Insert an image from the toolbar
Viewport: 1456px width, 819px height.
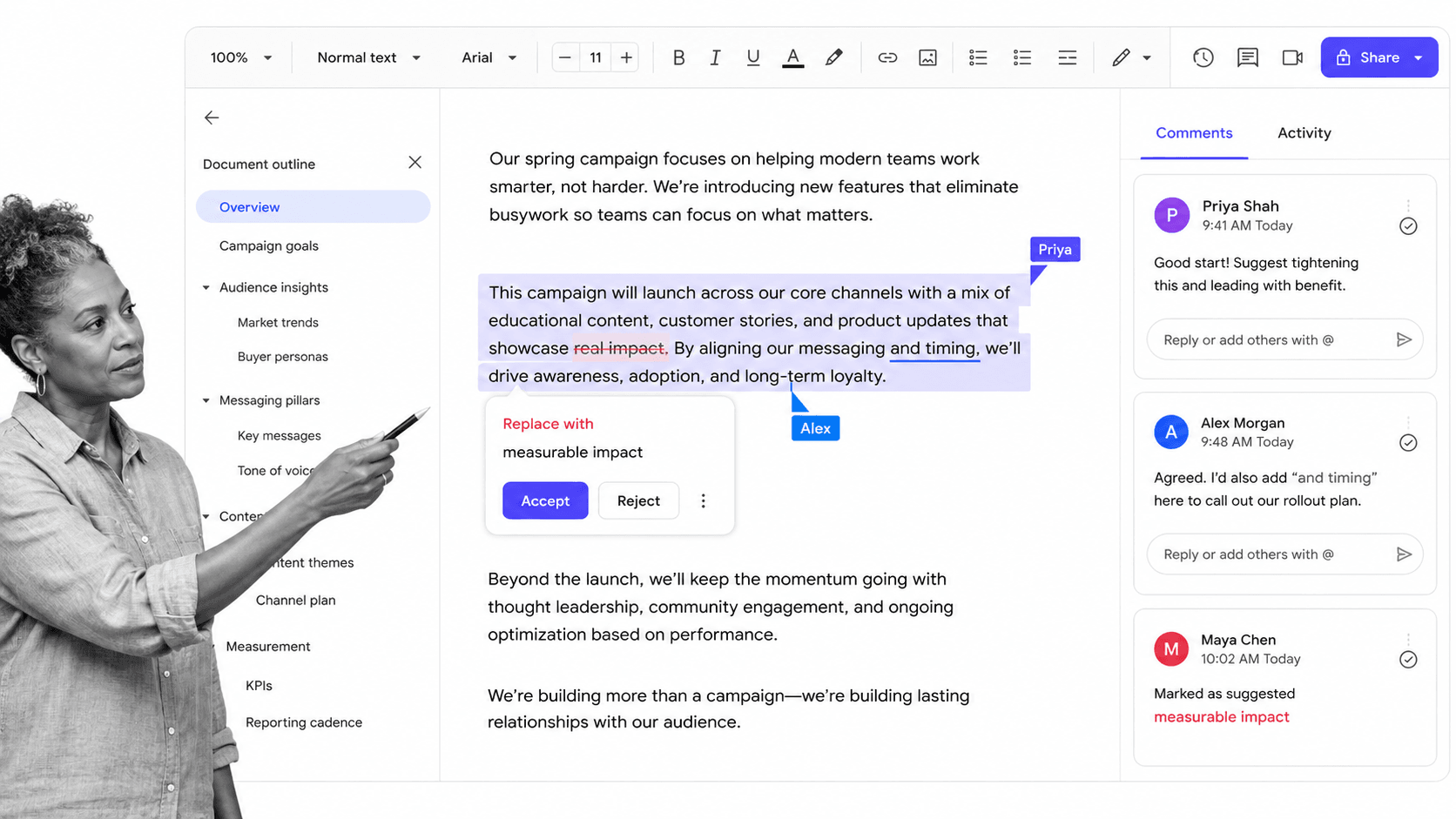pos(927,57)
